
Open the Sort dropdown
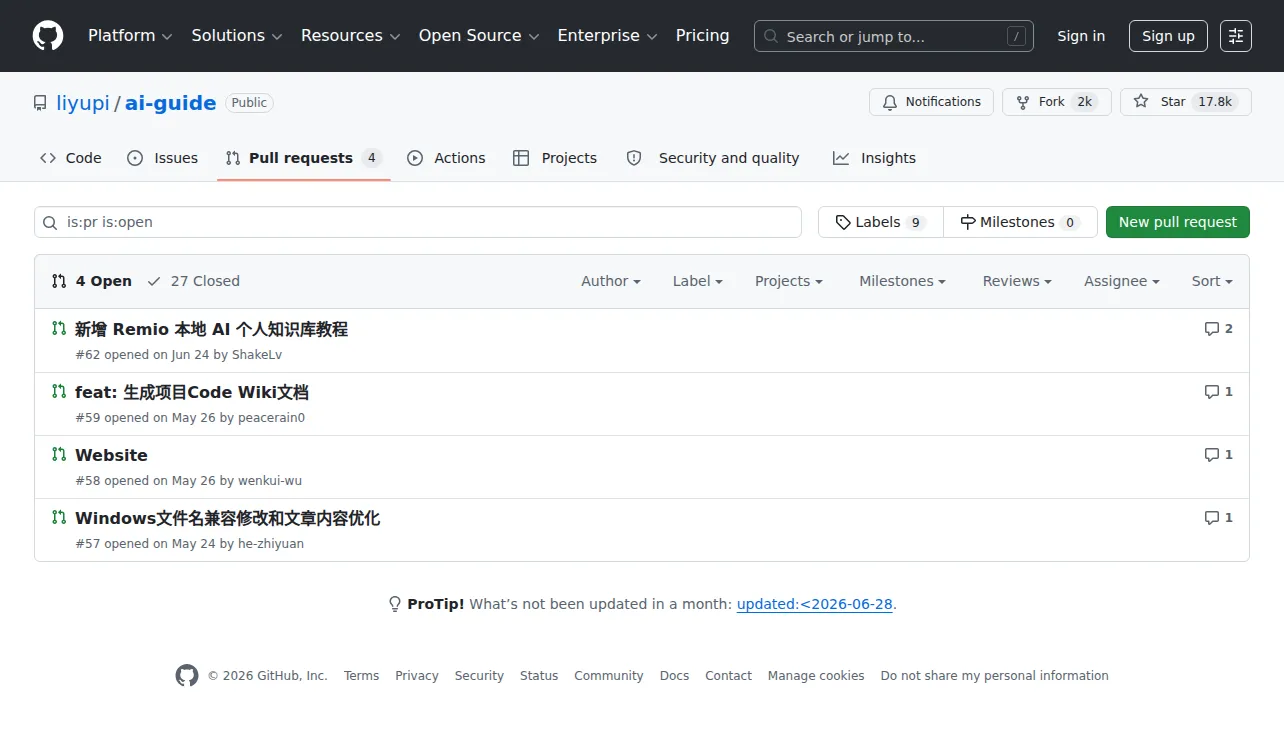(1212, 281)
